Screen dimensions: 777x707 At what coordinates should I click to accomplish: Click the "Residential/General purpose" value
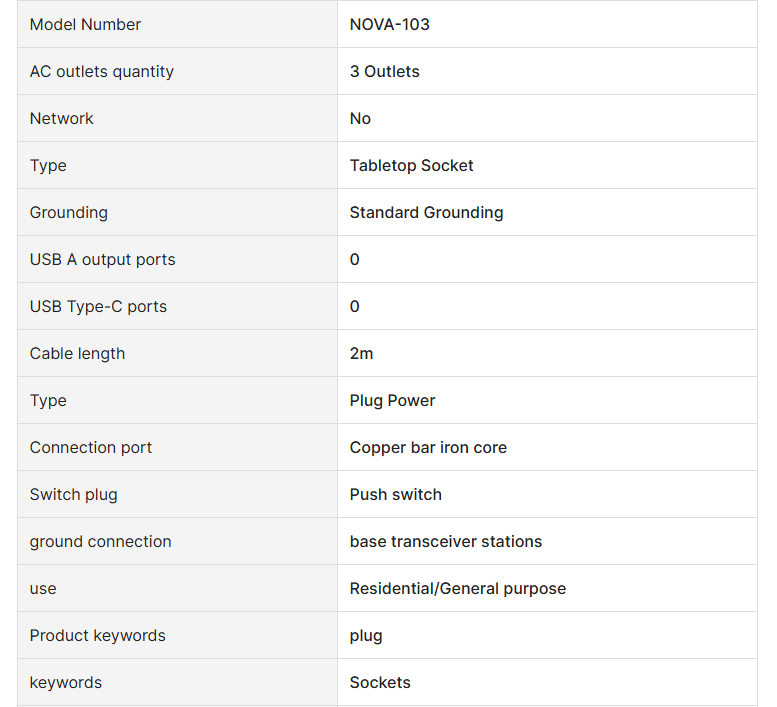coord(458,588)
